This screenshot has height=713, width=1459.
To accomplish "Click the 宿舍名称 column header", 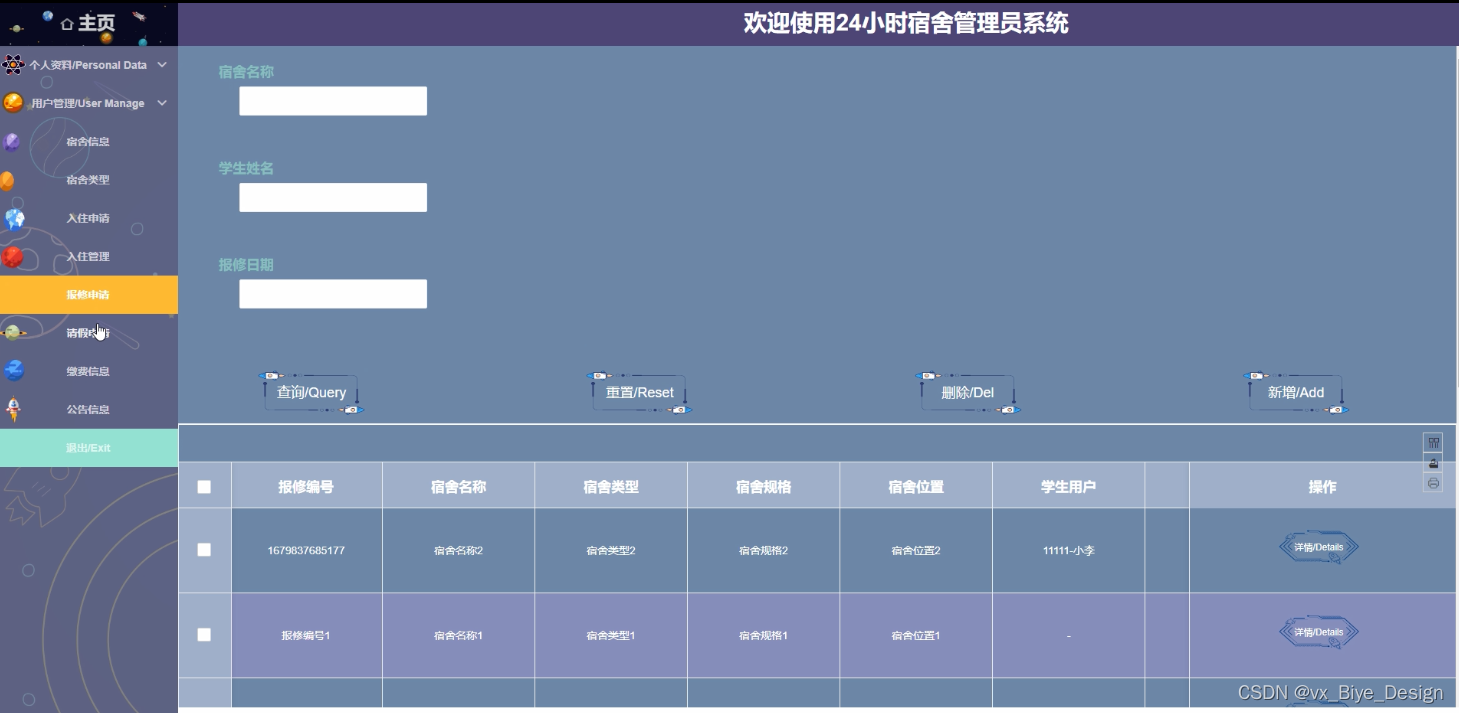I will point(458,487).
